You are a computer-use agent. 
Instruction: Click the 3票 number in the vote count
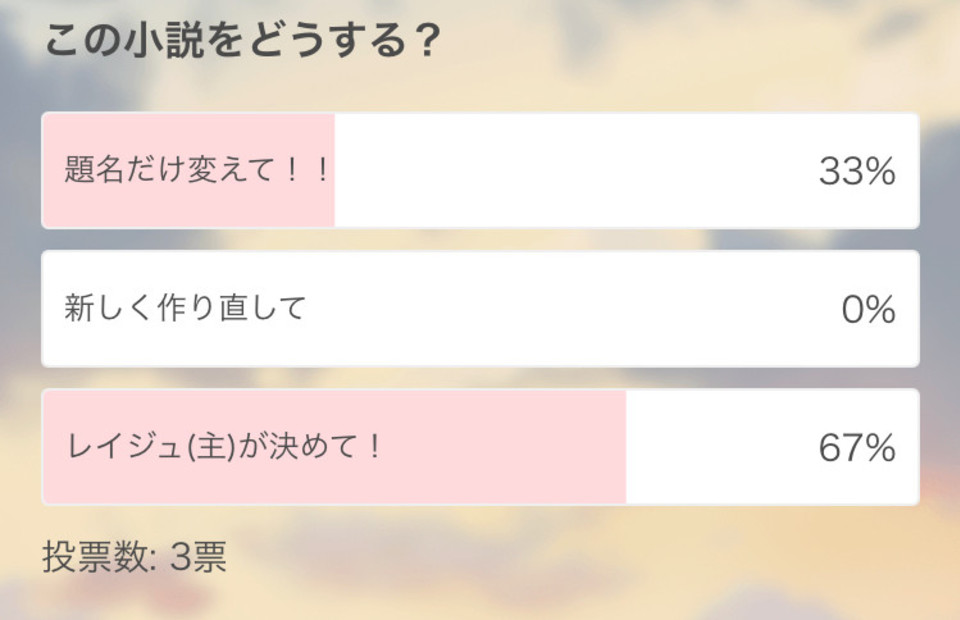[198, 556]
